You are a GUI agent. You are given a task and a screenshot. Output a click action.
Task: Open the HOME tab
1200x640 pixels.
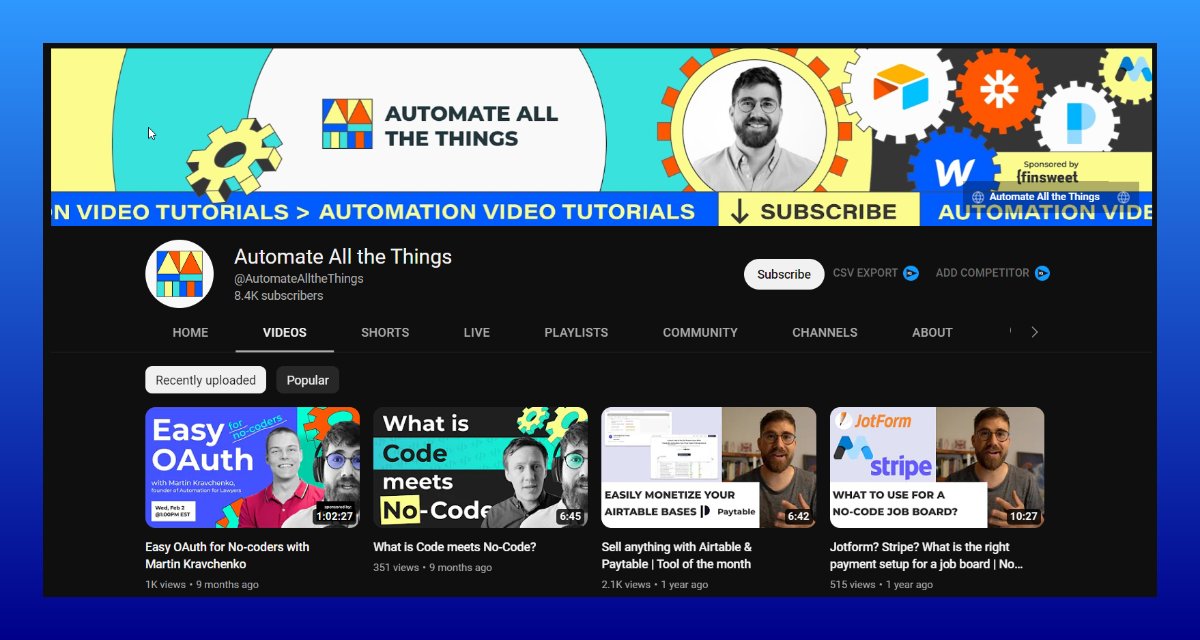coord(190,332)
